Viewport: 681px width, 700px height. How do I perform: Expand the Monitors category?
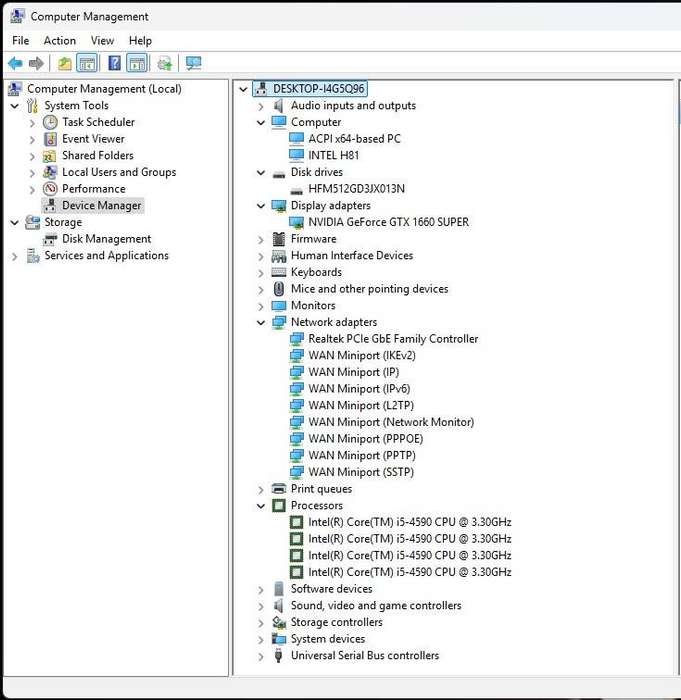pyautogui.click(x=261, y=306)
